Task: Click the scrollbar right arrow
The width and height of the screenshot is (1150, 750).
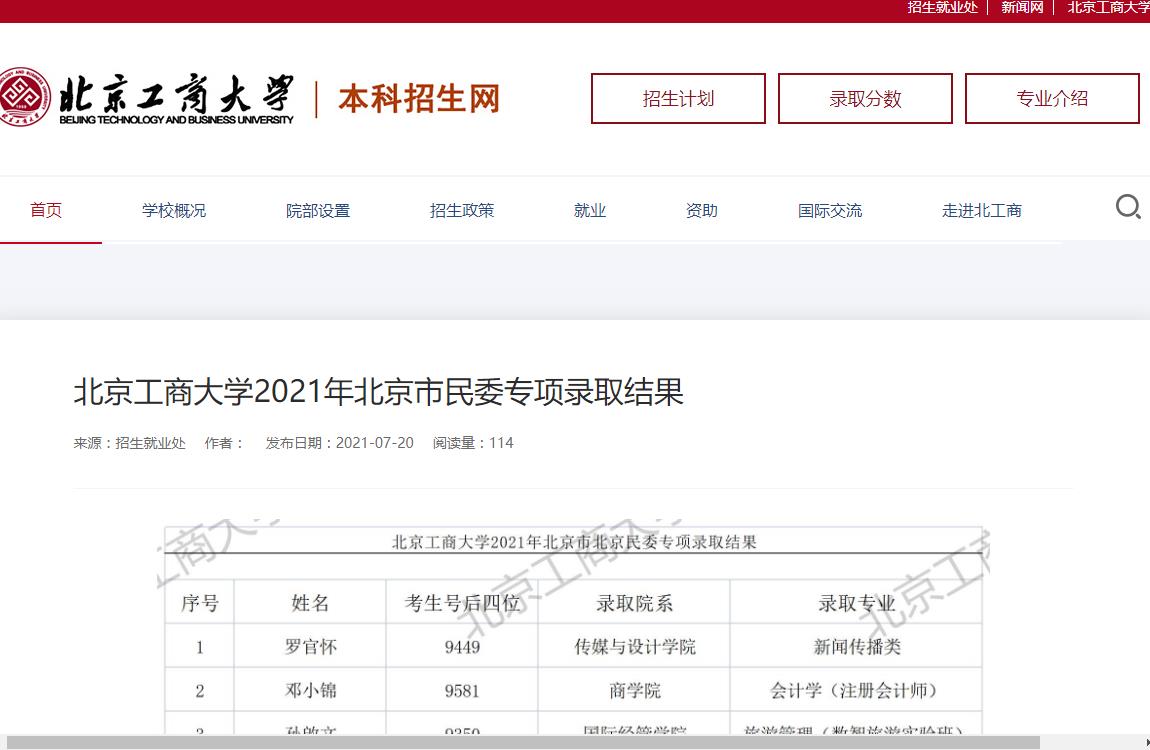Action: (x=1146, y=742)
